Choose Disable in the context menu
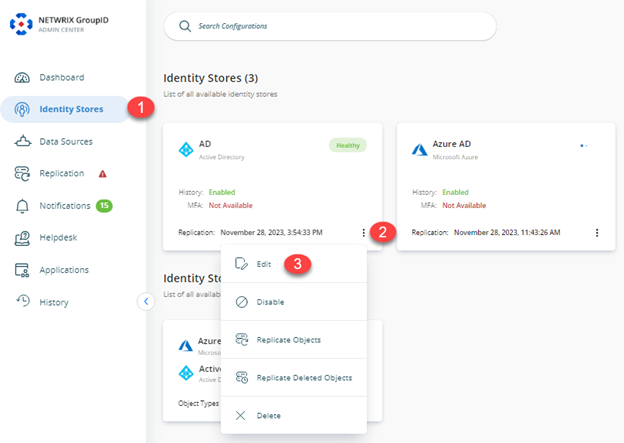The width and height of the screenshot is (624, 443). (x=269, y=302)
